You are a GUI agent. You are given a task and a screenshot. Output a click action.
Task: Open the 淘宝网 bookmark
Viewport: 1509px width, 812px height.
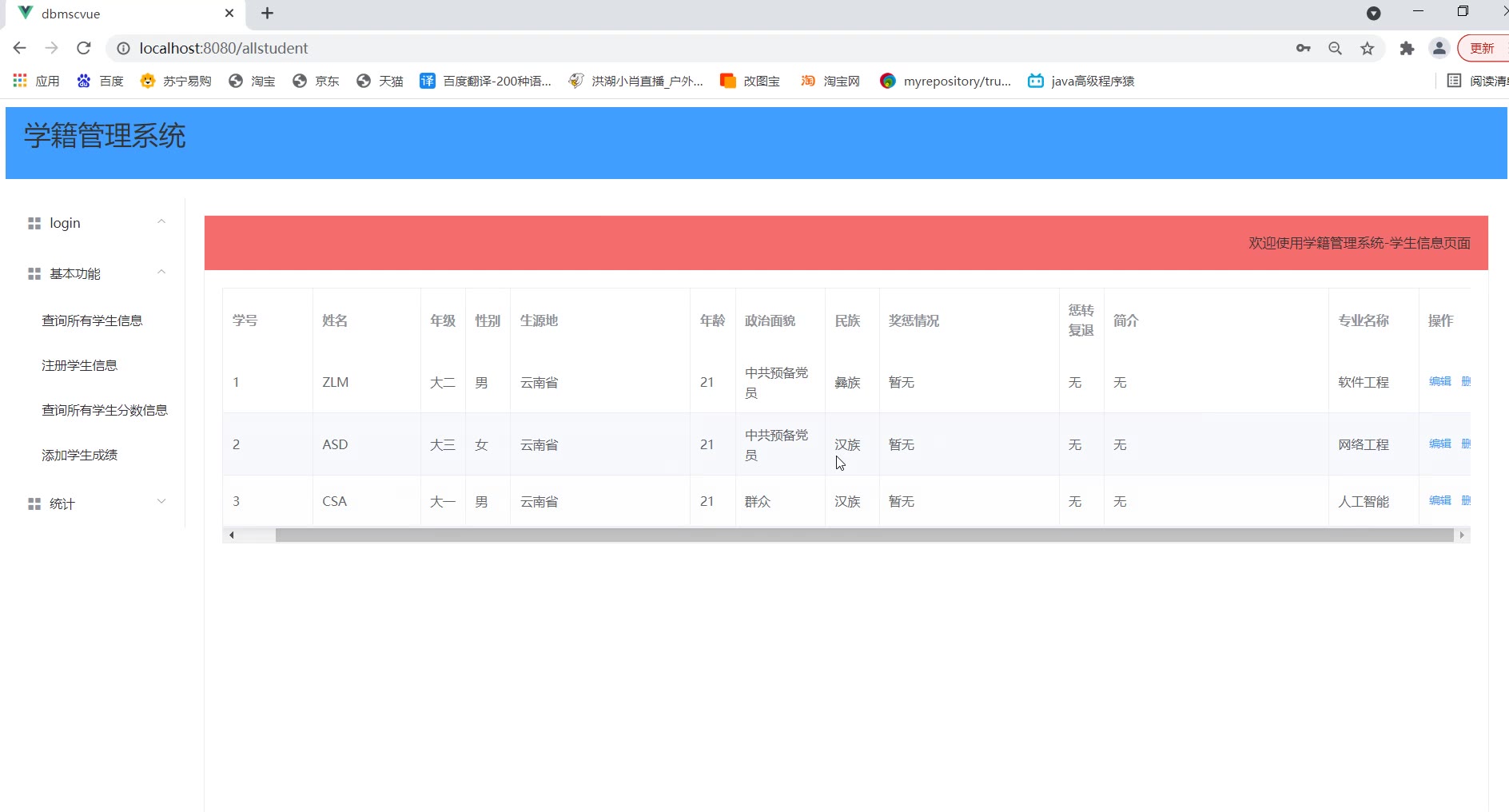point(830,81)
